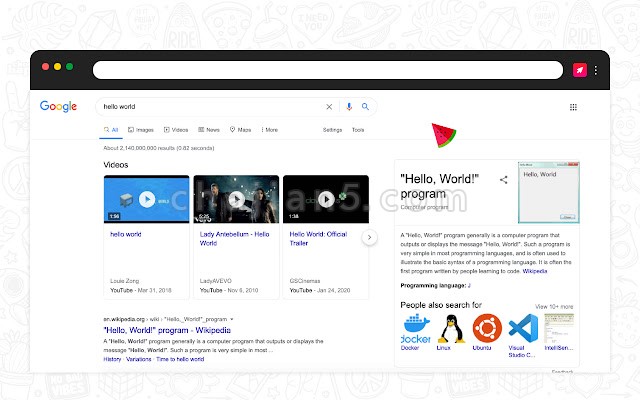Click the pink rocket extension icon

[x=580, y=70]
